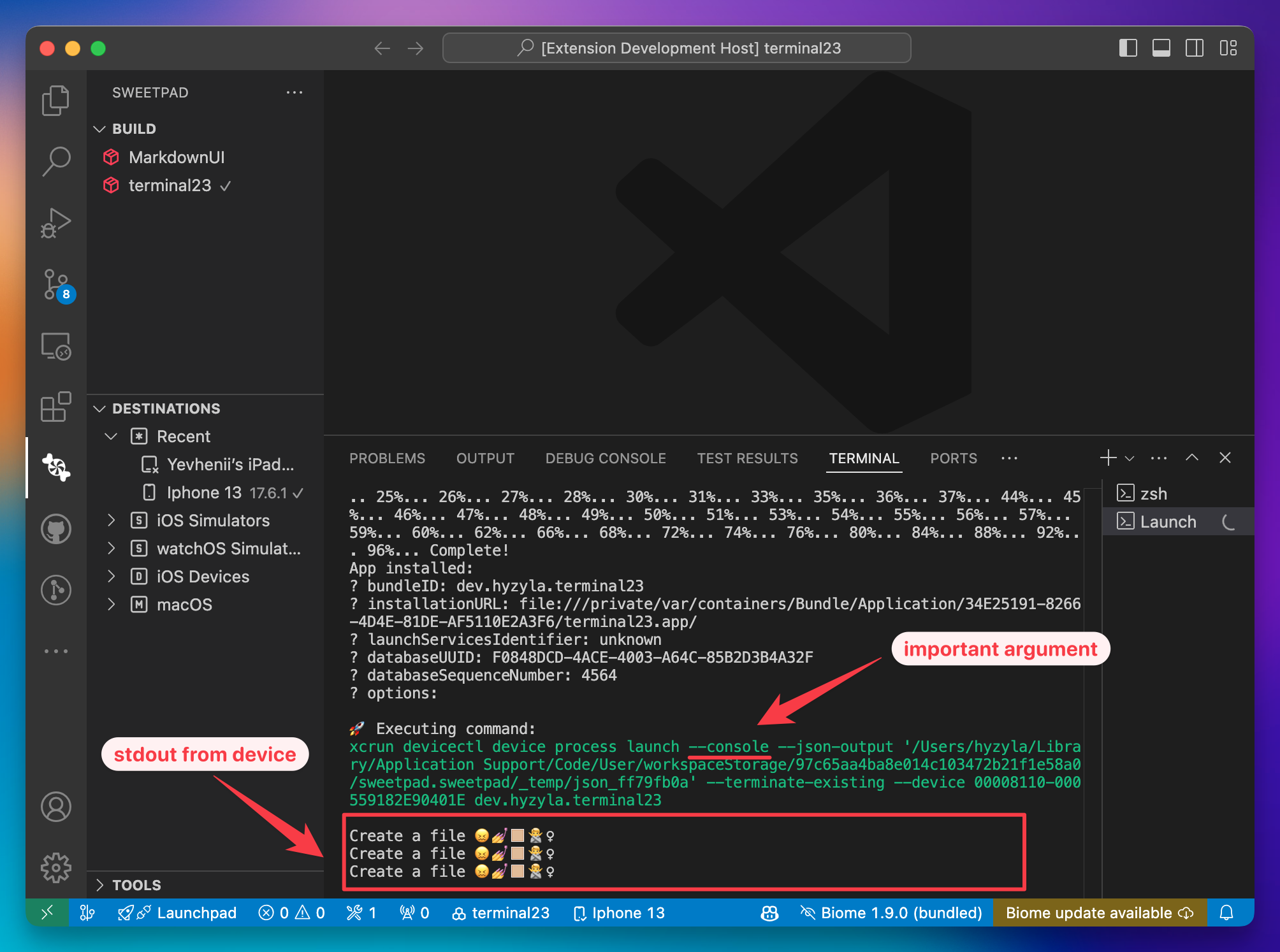Click Biome update available status item

(x=1099, y=912)
